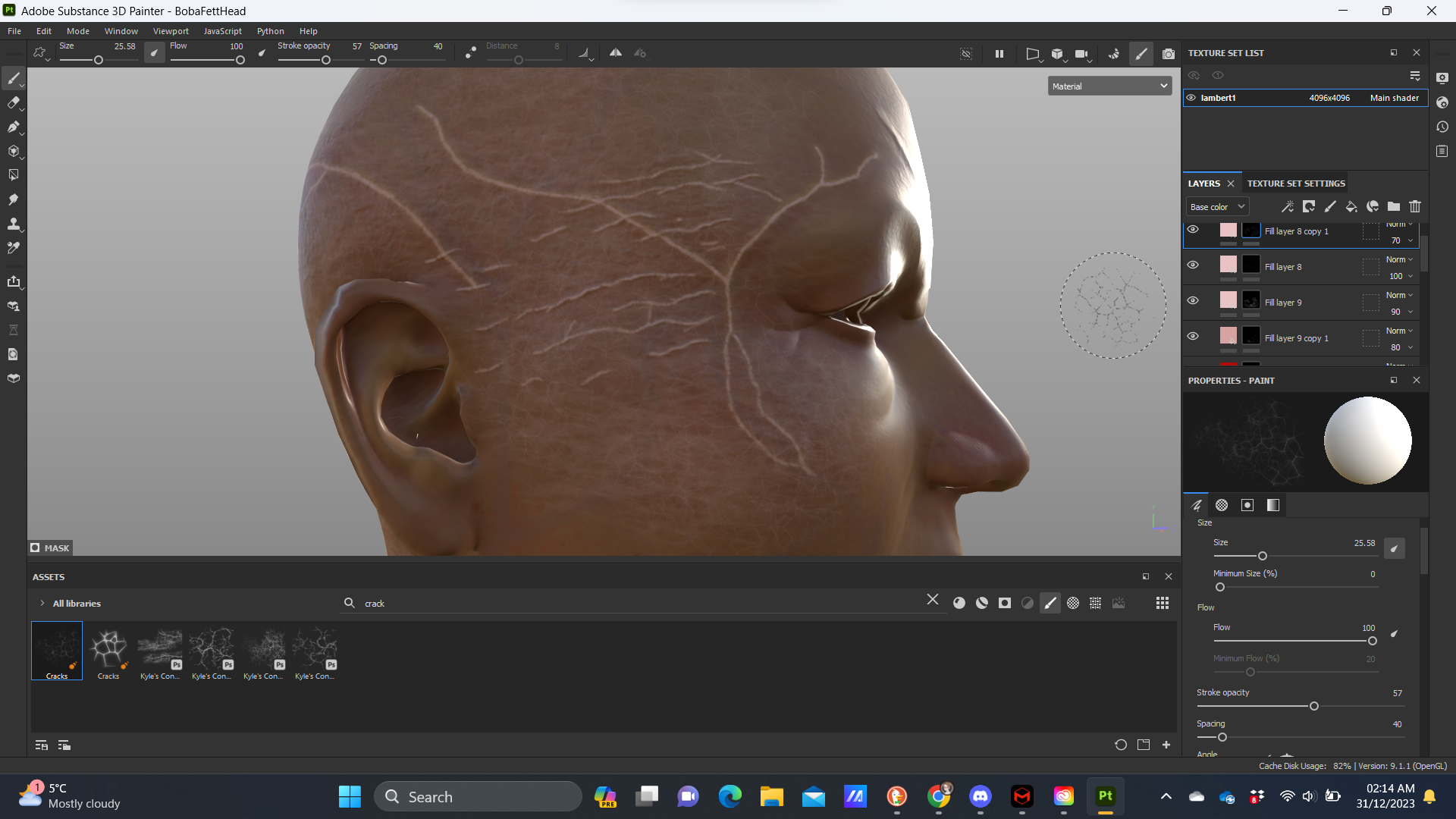Screen dimensions: 1456x819
Task: Pause the engine computation
Action: 999,54
